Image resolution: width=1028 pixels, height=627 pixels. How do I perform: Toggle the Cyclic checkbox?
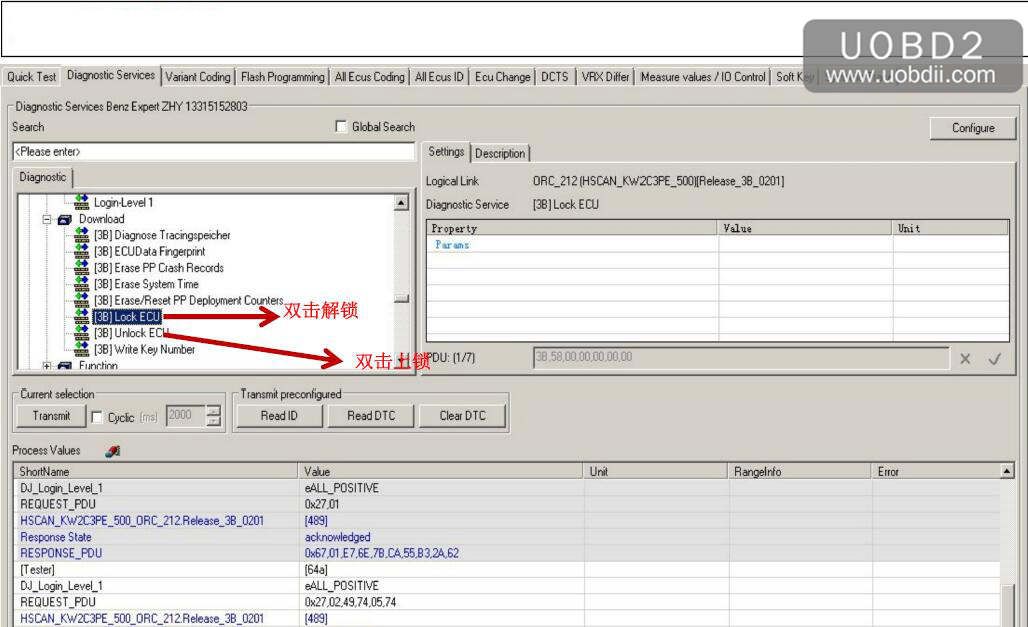tap(97, 417)
